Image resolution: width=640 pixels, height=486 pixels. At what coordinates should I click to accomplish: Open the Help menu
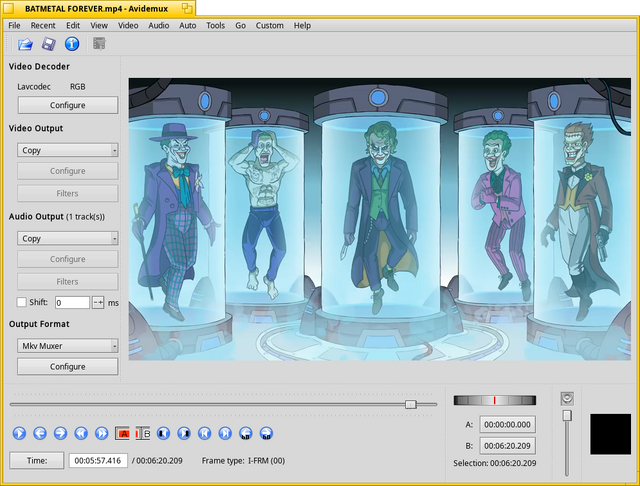[302, 25]
